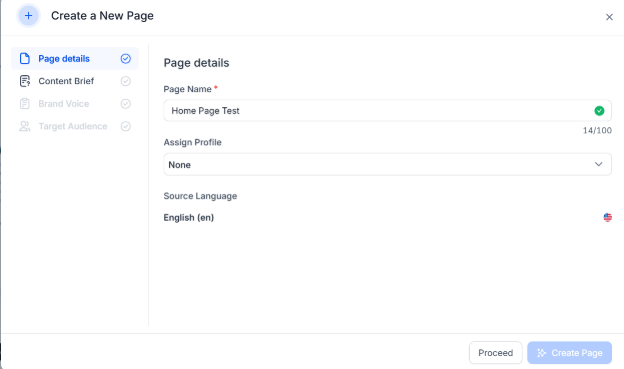Click the Proceed button
The width and height of the screenshot is (624, 369).
(x=495, y=353)
